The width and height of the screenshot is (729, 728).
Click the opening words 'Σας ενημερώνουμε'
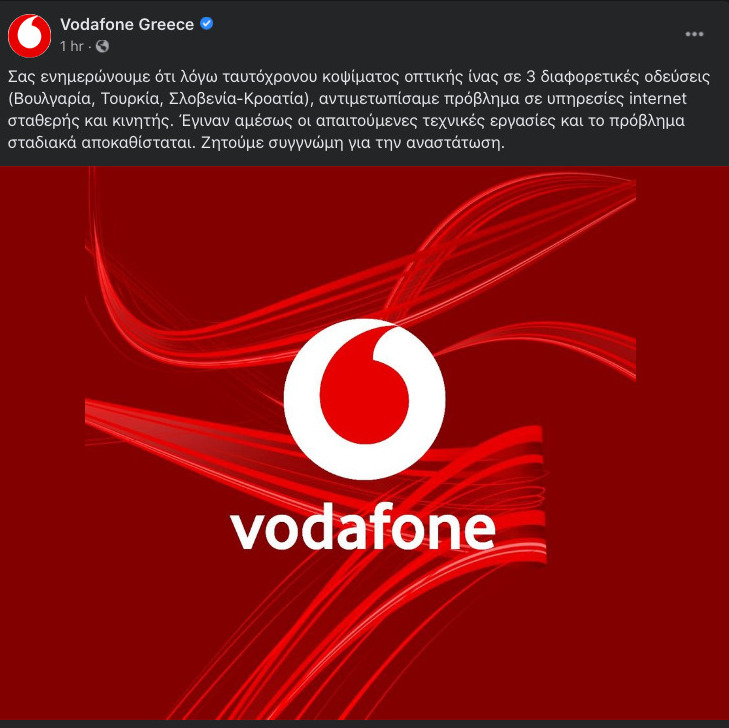coord(79,77)
